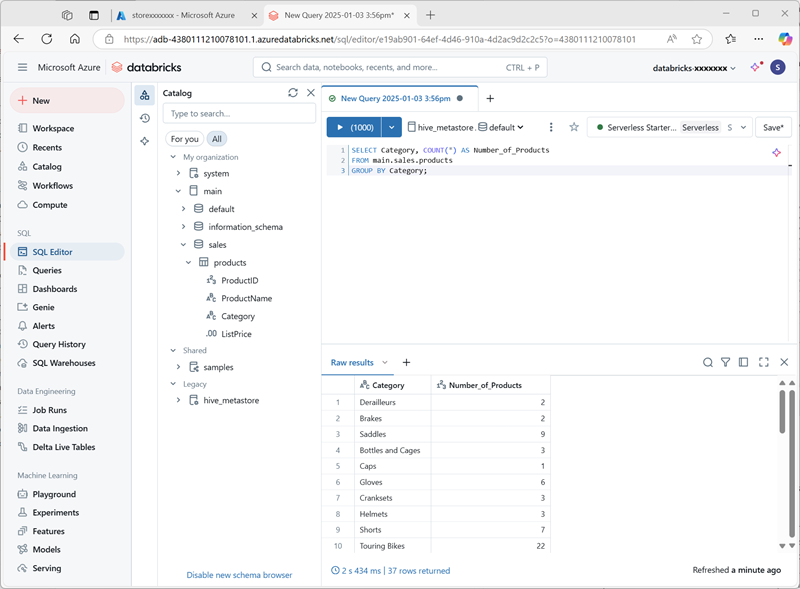The image size is (800, 589).
Task: Open the run options dropdown arrow
Action: point(391,128)
